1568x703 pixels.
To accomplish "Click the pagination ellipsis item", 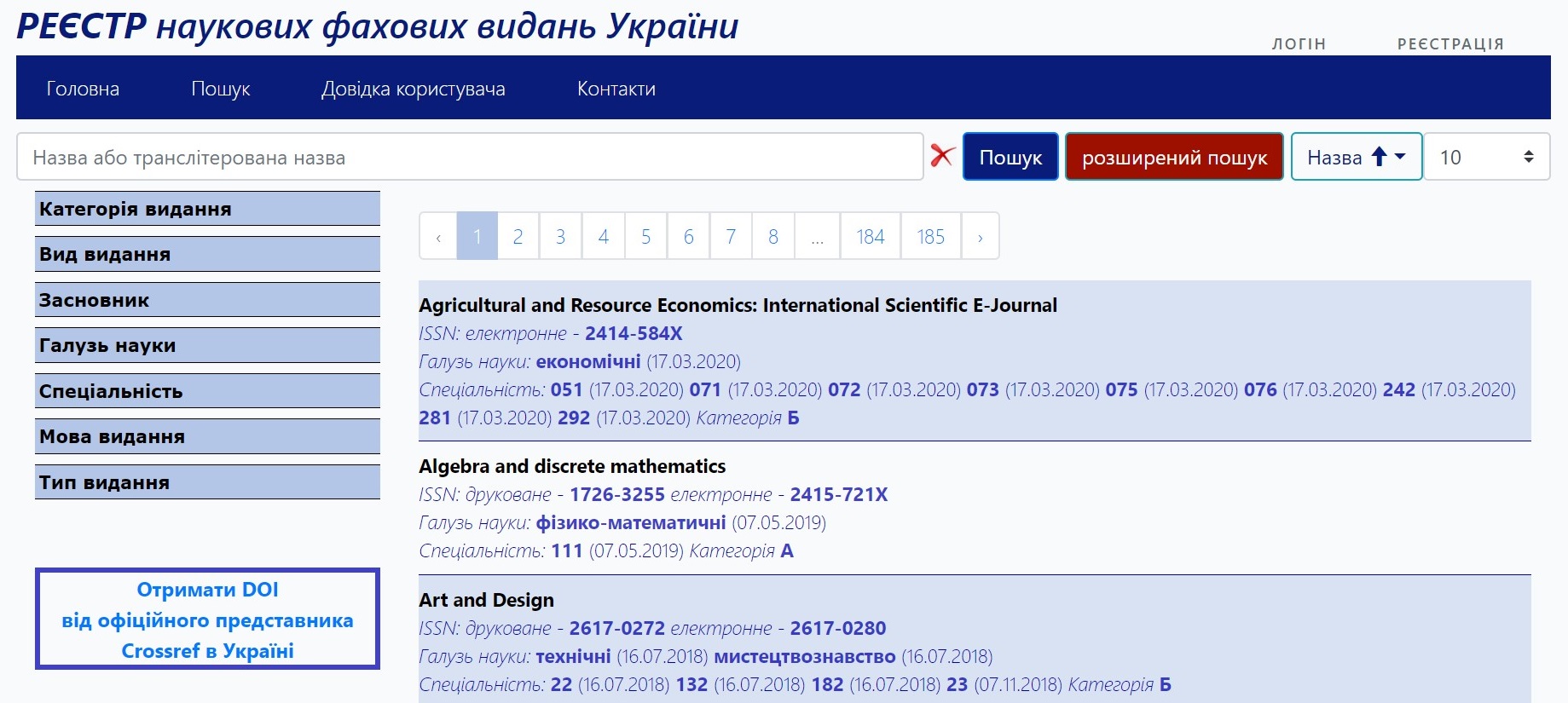I will coord(817,236).
